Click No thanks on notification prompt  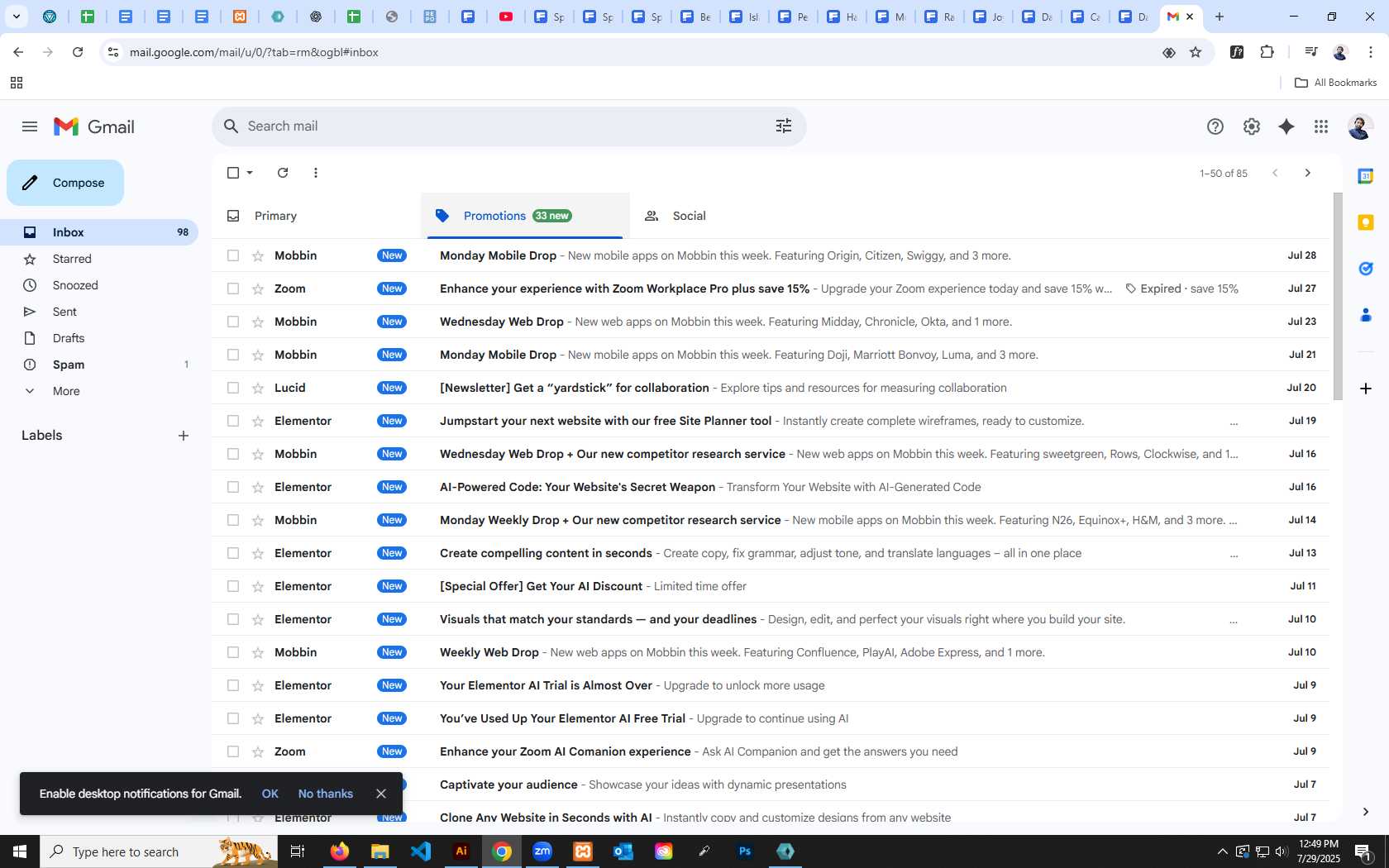pos(325,794)
